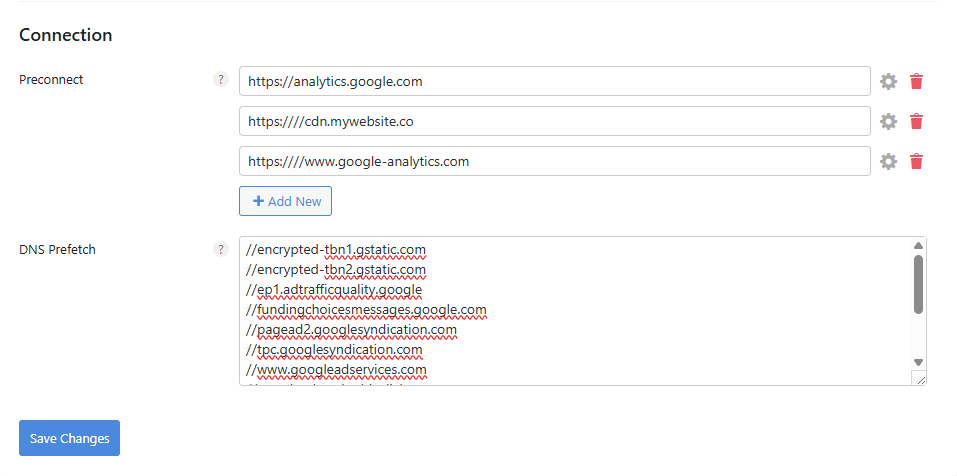This screenshot has width=957, height=476.
Task: Show help tooltip for DNS Prefetch
Action: [221, 249]
